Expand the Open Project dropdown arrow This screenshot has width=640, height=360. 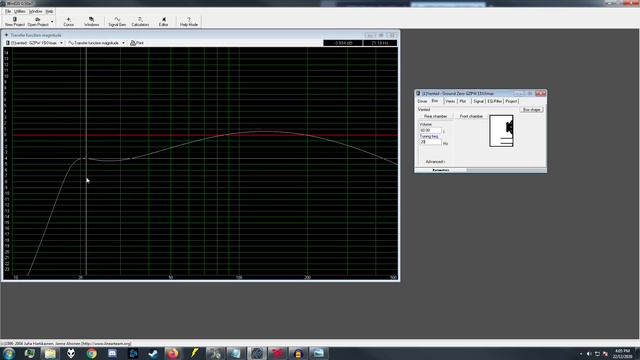click(52, 22)
